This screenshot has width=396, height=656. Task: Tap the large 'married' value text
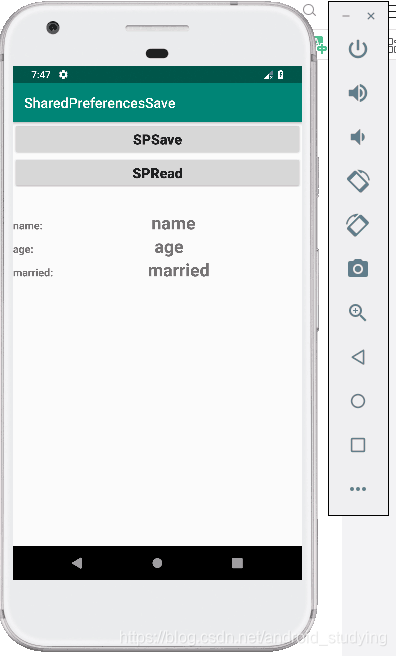pyautogui.click(x=179, y=270)
